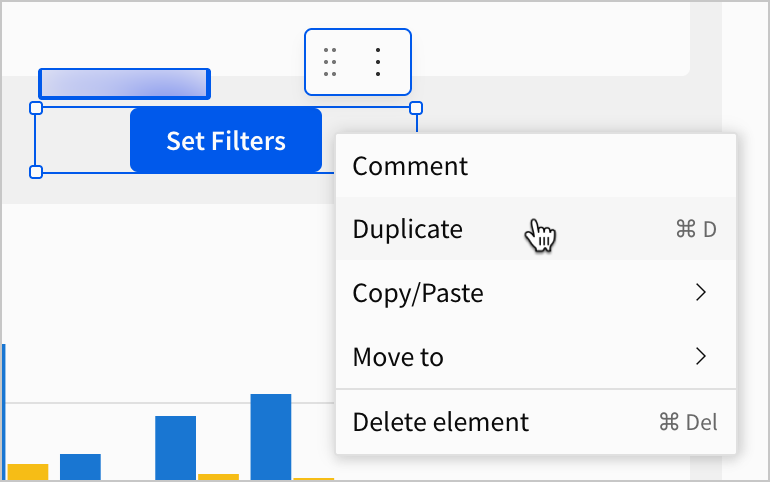This screenshot has height=482, width=770.
Task: Open the three-dot more options menu
Action: click(378, 62)
